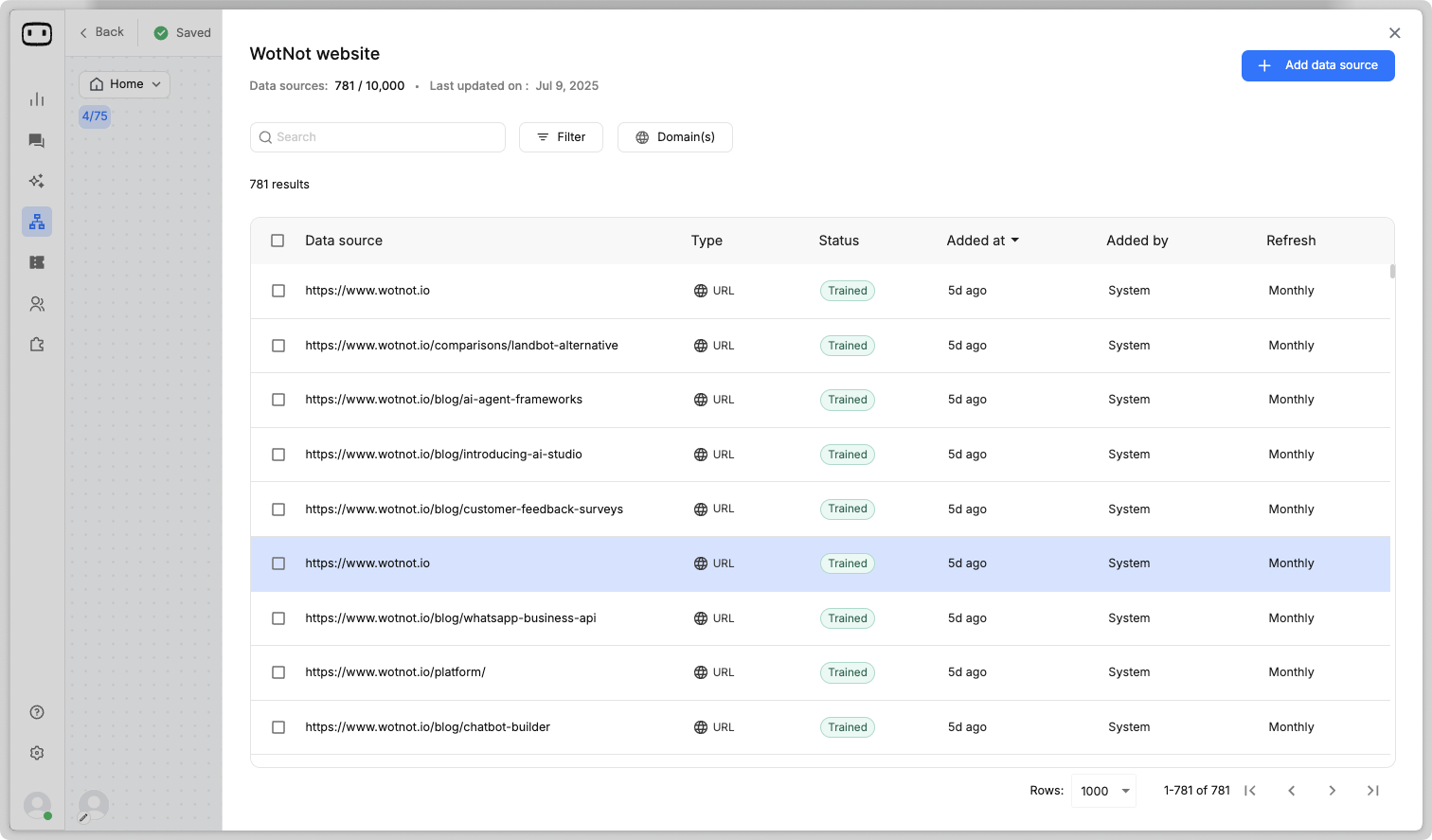The width and height of the screenshot is (1432, 840).
Task: Click globe icon in landbot-alternative row
Action: (701, 346)
